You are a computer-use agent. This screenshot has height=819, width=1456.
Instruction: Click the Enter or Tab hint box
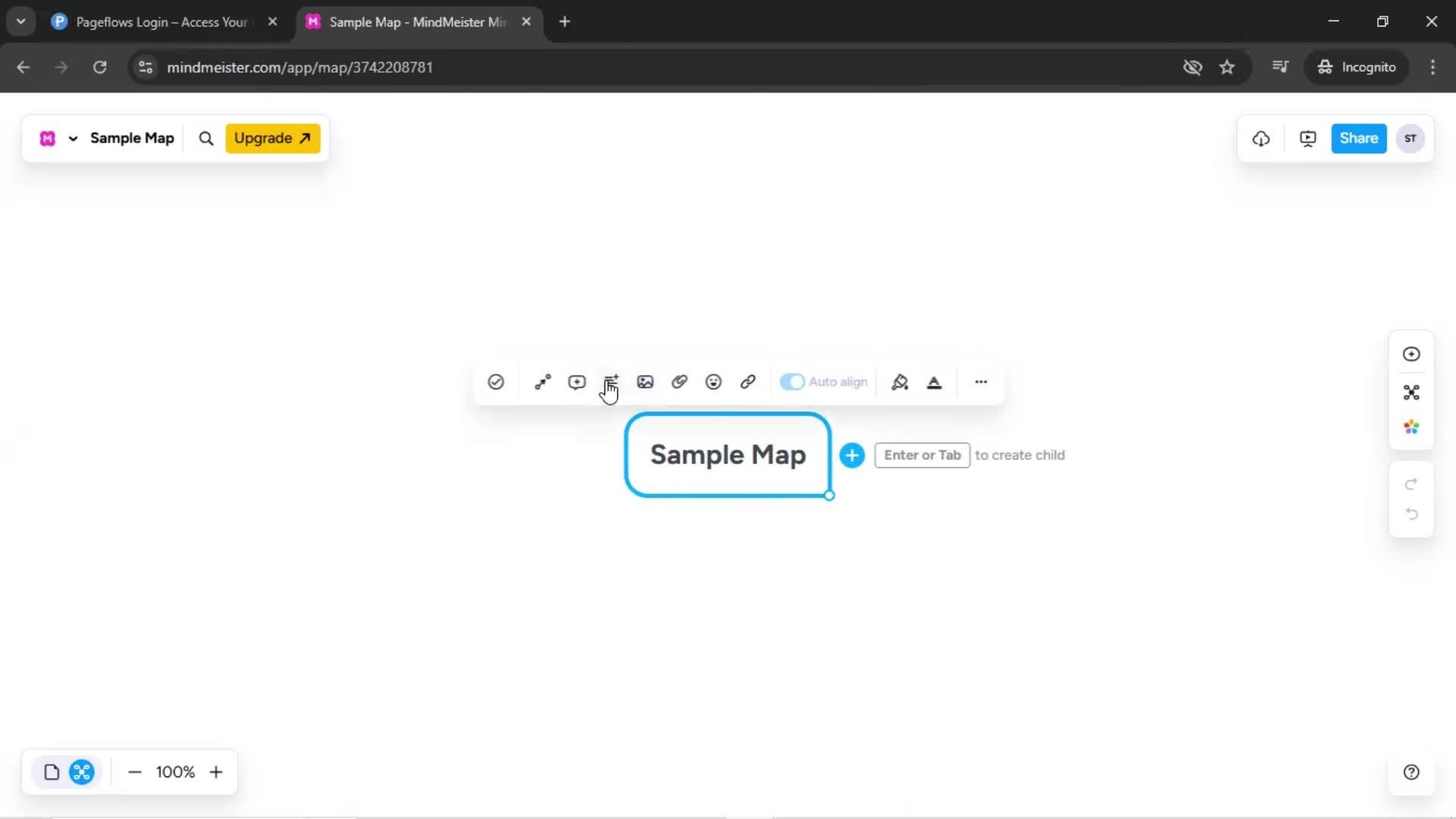(x=922, y=455)
